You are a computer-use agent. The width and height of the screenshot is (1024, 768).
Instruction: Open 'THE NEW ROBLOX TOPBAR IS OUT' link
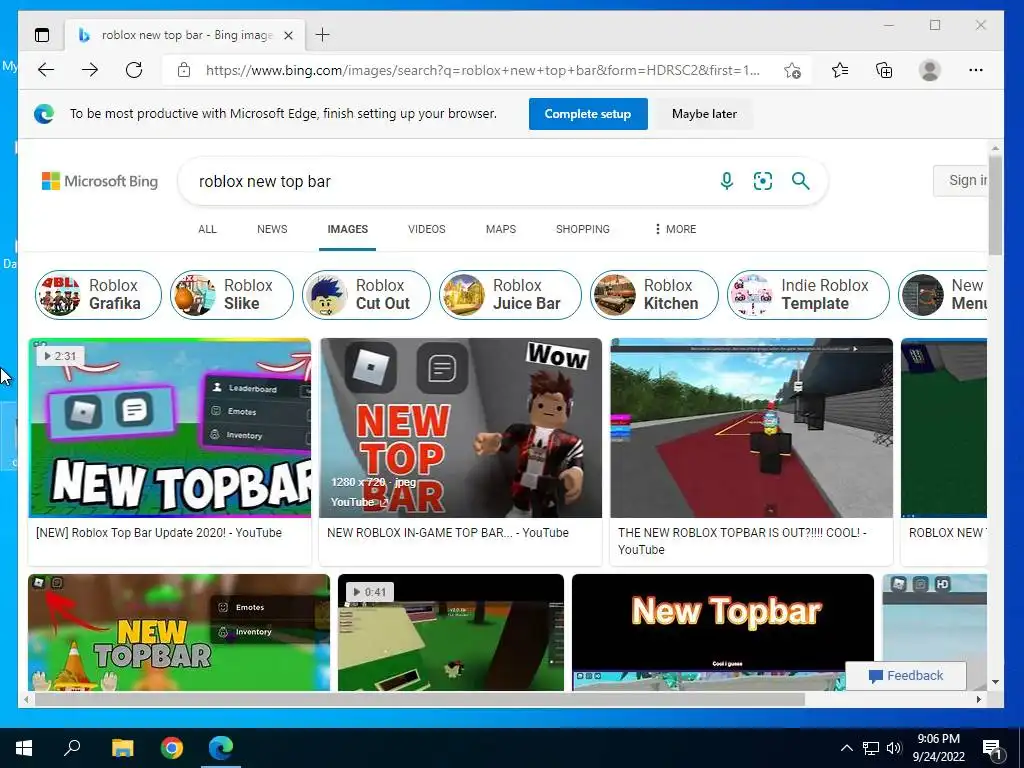(742, 541)
